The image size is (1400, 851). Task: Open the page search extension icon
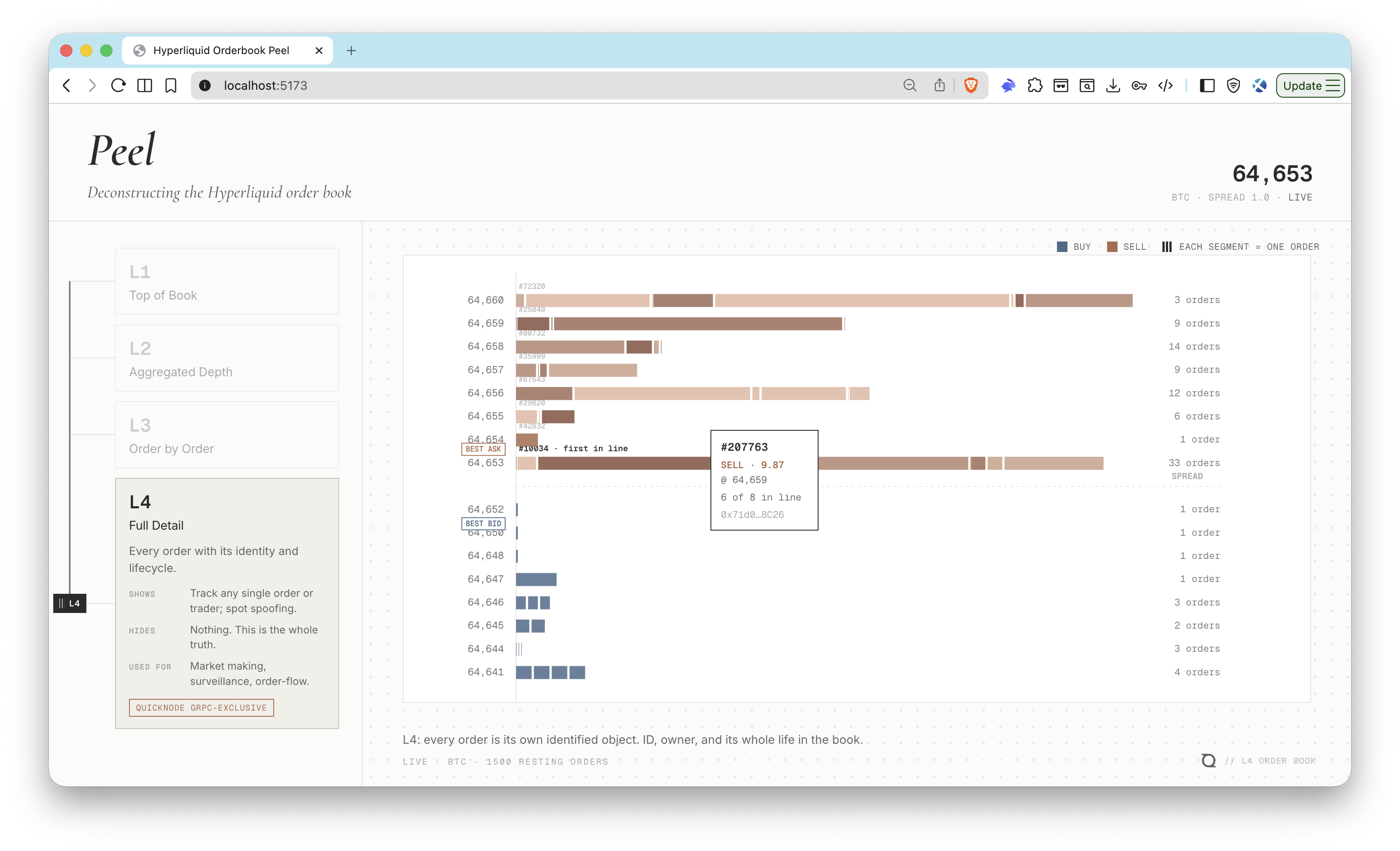[1087, 85]
